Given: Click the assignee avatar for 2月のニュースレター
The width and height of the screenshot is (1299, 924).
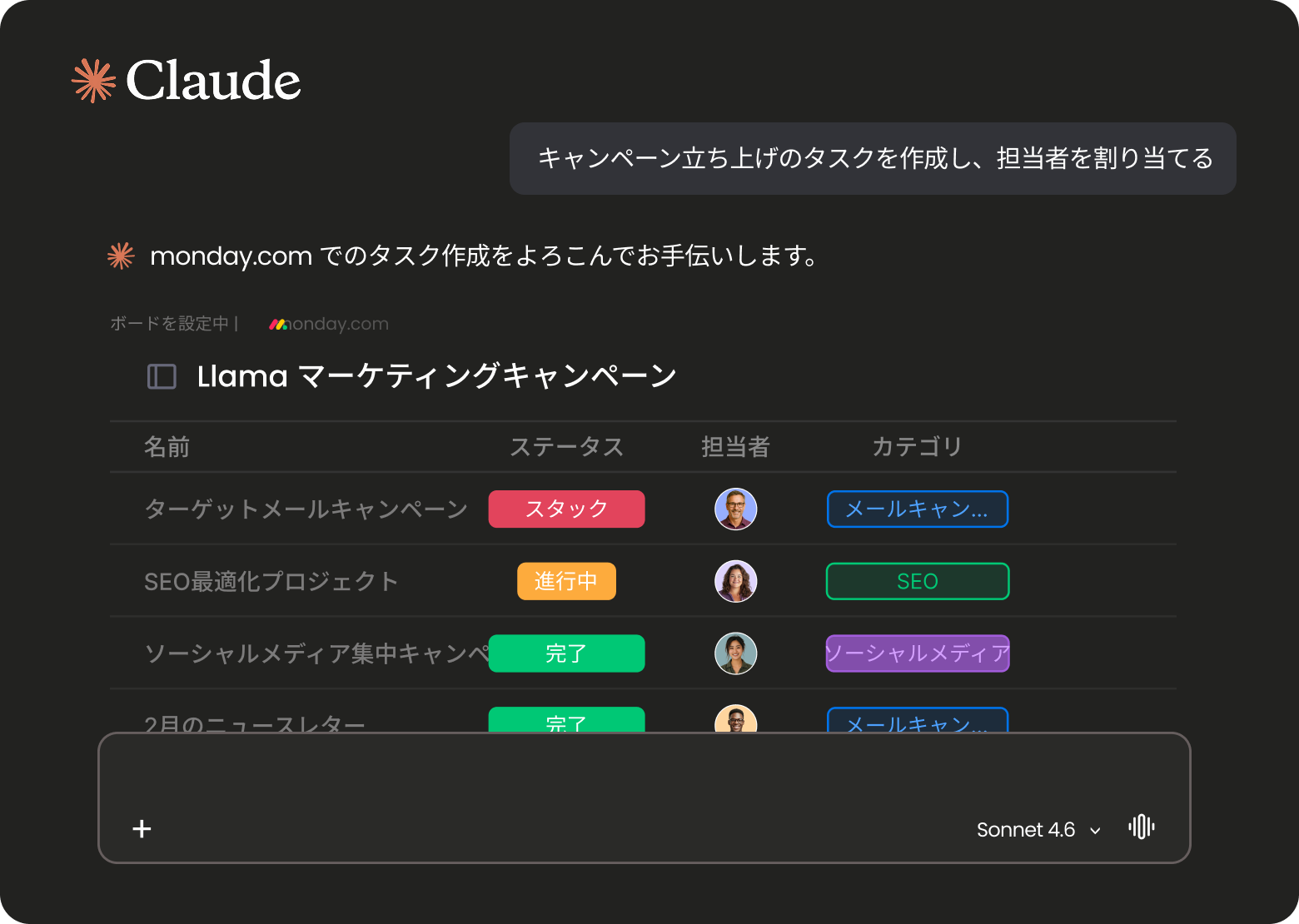Looking at the screenshot, I should coord(736,719).
